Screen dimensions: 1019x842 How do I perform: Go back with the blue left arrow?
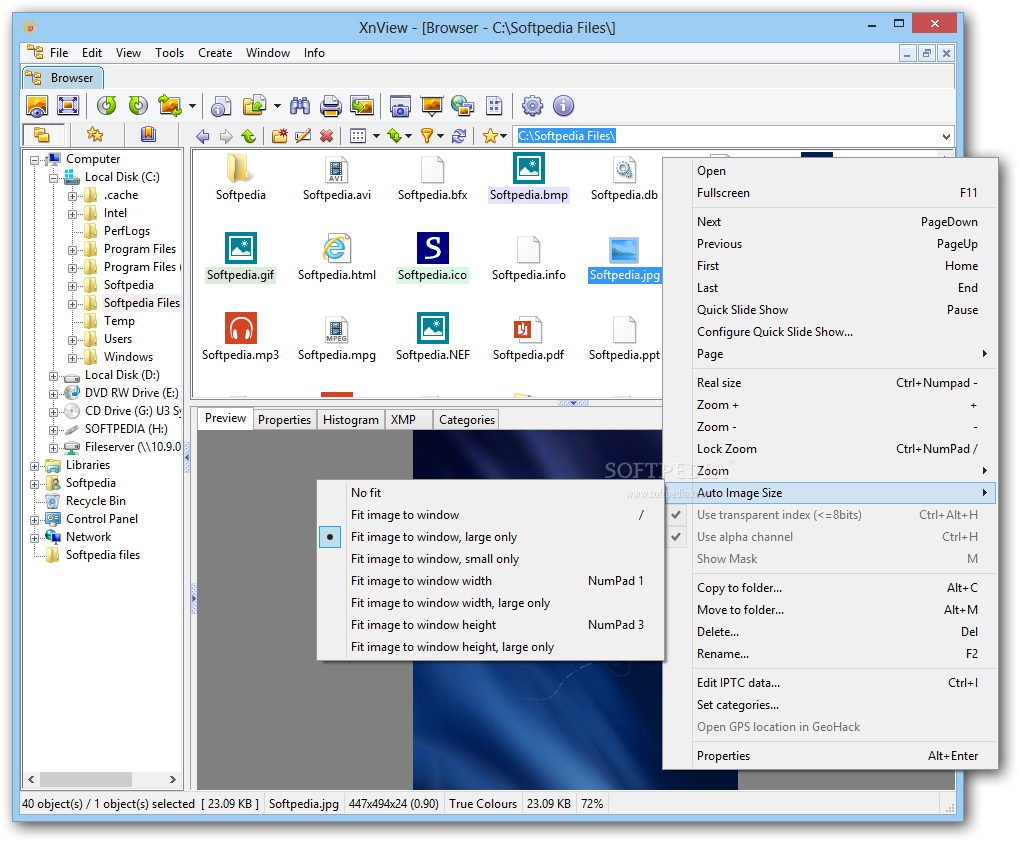[x=203, y=136]
